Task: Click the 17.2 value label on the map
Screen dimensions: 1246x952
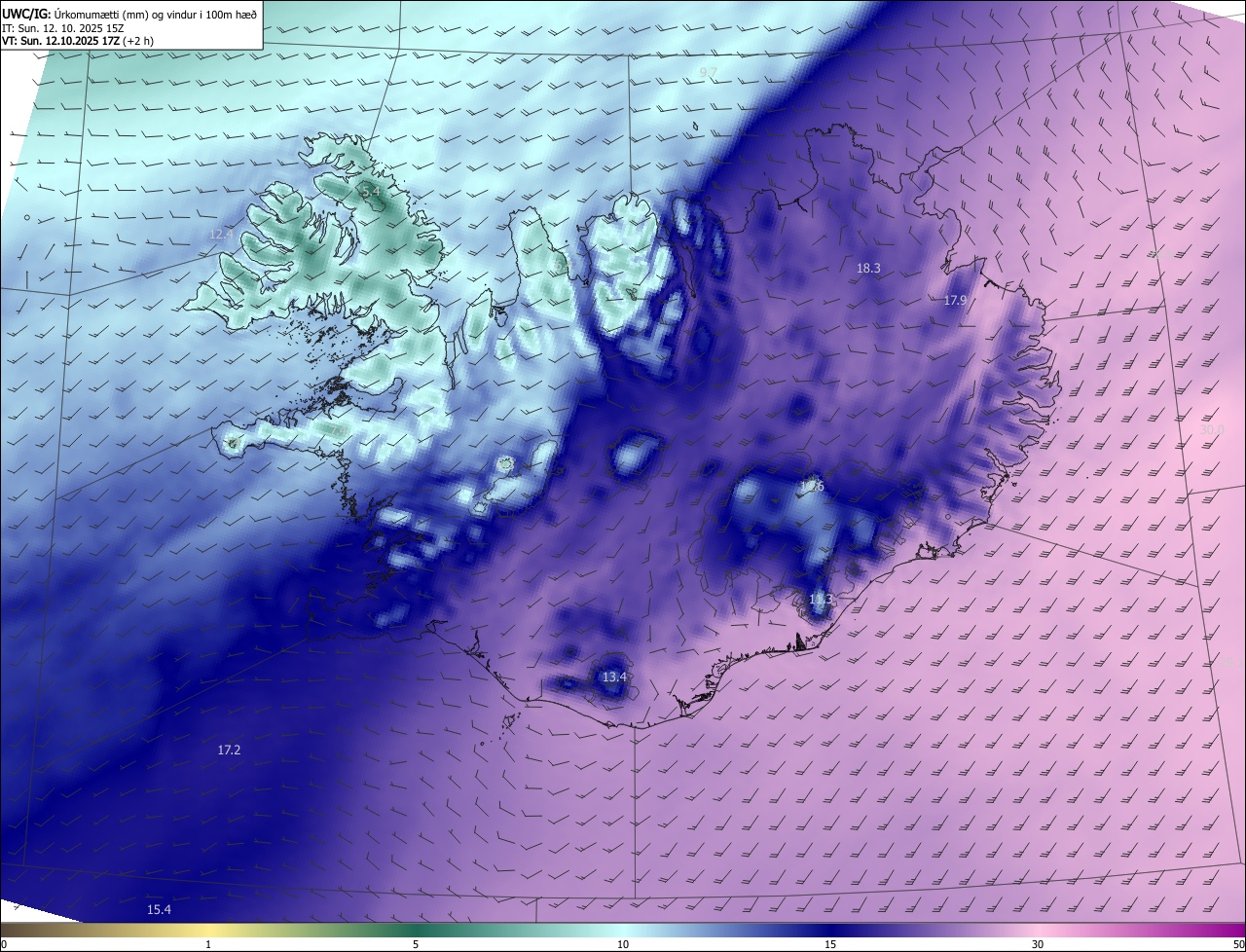Action: (x=229, y=751)
